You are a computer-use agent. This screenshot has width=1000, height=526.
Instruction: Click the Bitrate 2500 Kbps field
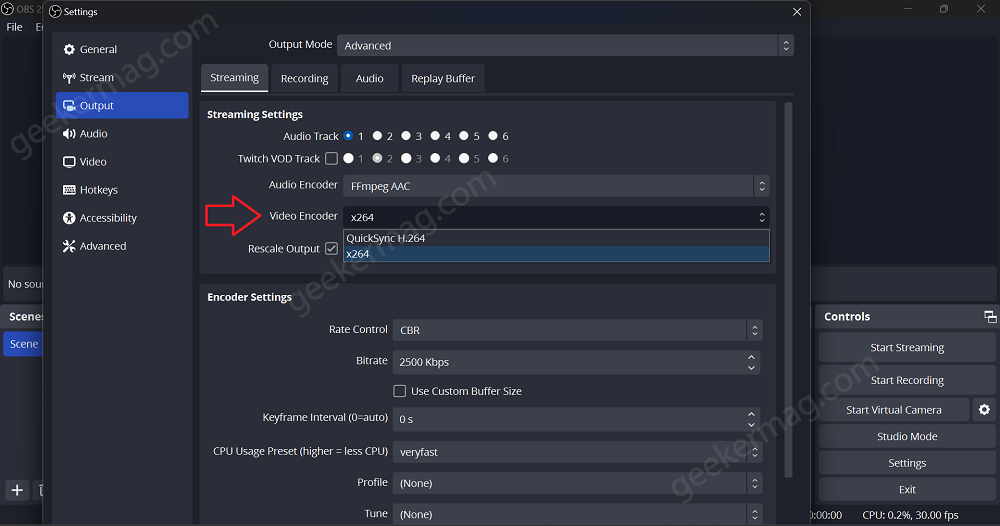pos(576,362)
